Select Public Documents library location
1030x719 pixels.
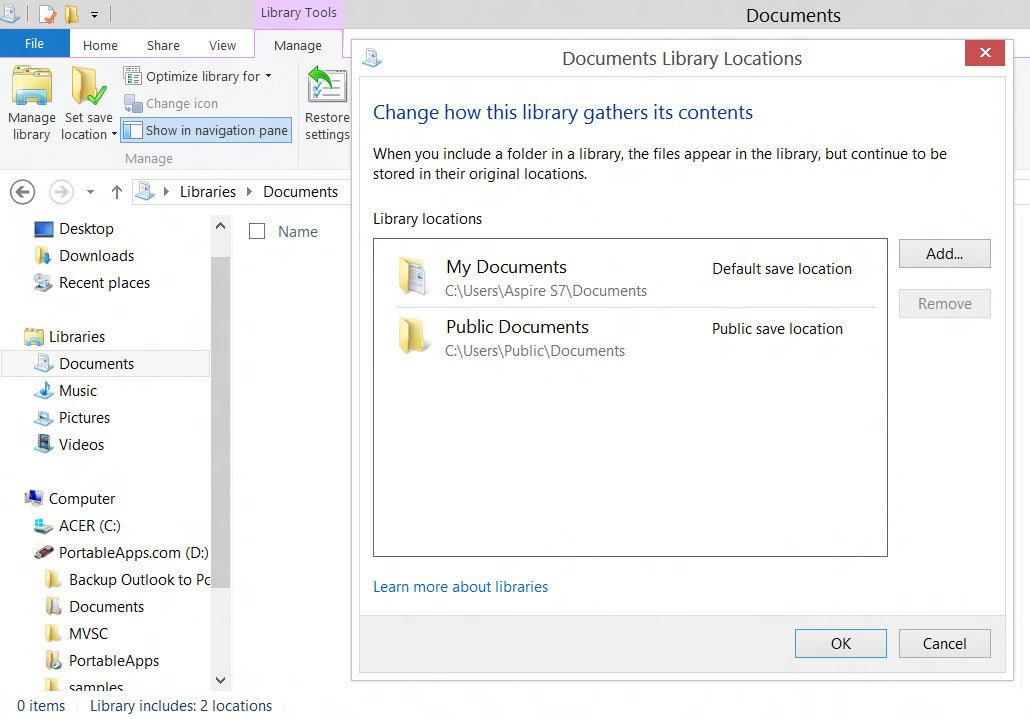point(636,338)
